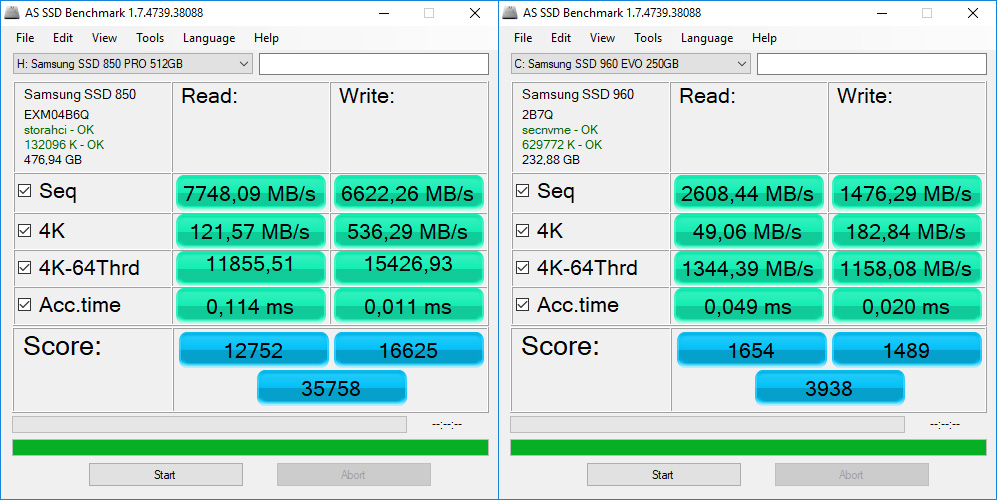Click Abort button in the 850 PRO window
The image size is (997, 500).
pyautogui.click(x=354, y=475)
